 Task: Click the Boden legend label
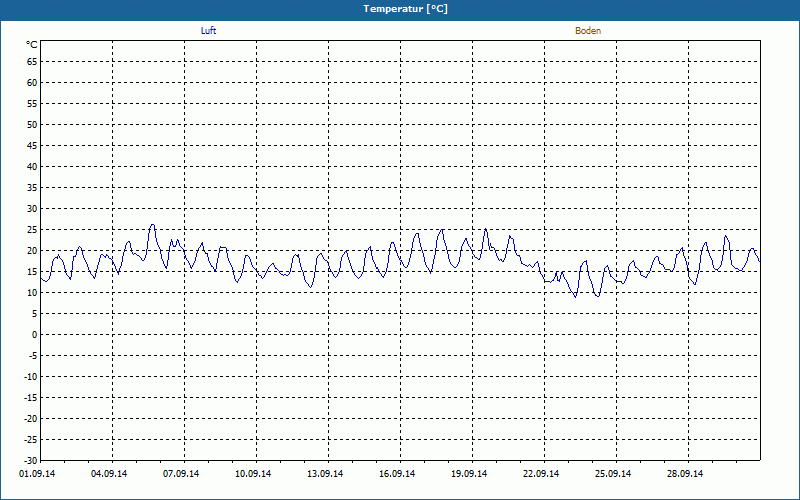coord(588,31)
